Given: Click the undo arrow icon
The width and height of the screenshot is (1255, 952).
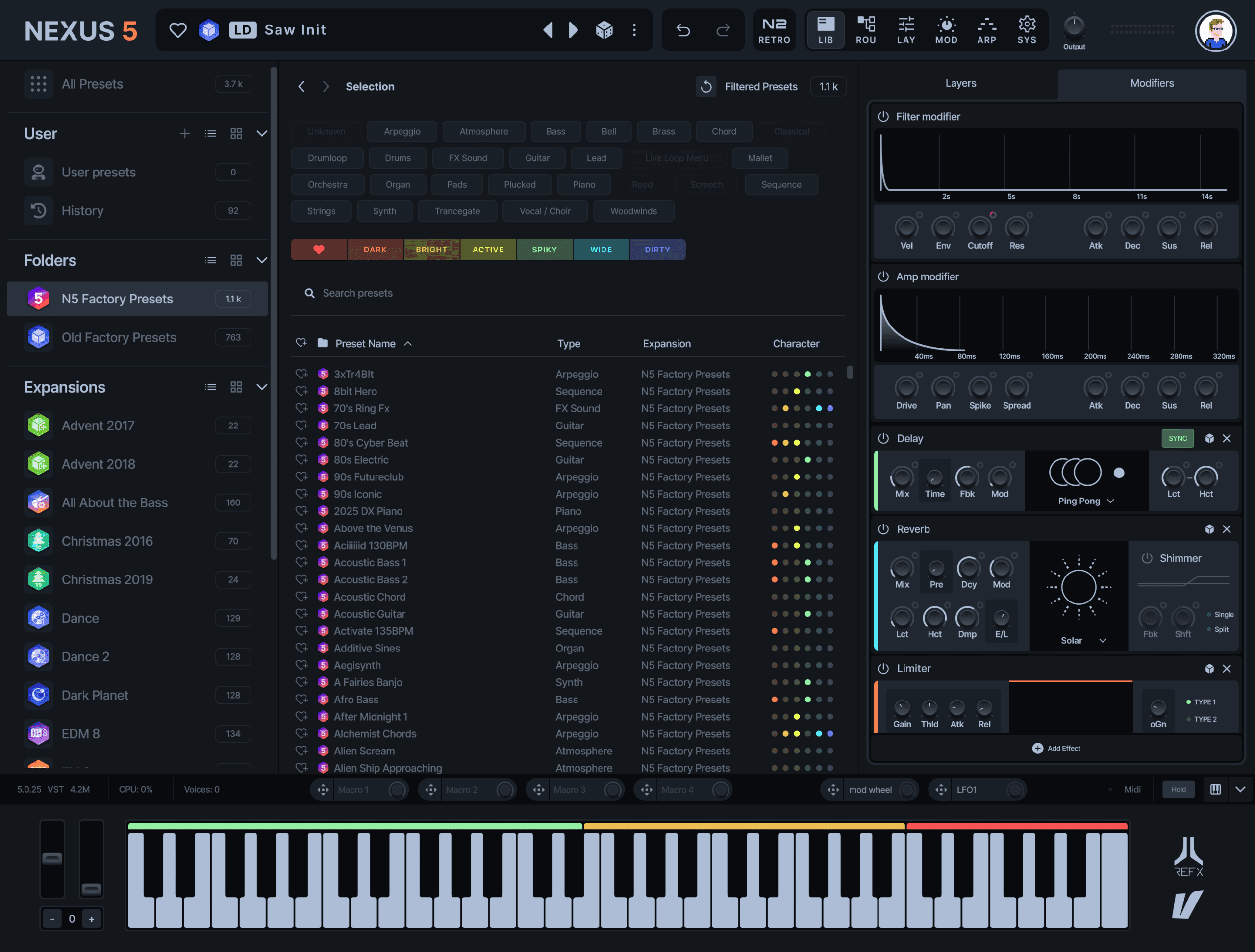Looking at the screenshot, I should pos(683,30).
